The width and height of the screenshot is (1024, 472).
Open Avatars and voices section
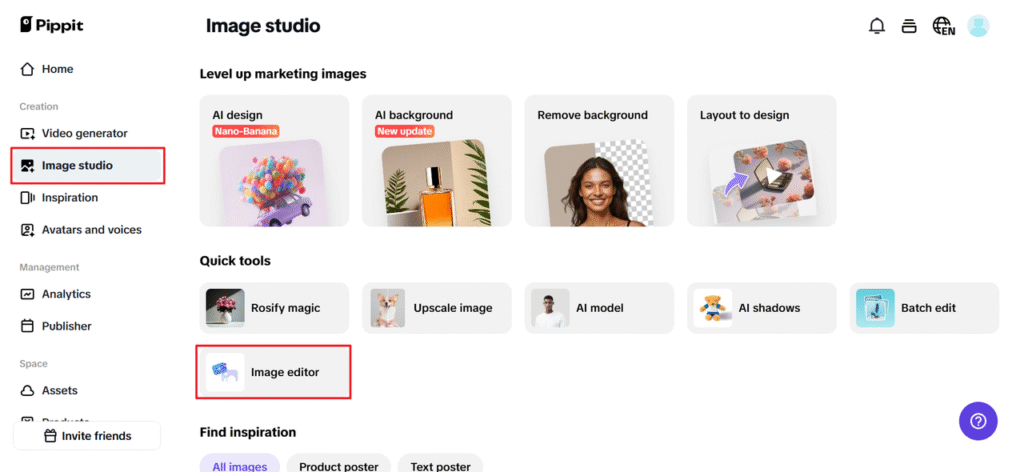pos(91,230)
